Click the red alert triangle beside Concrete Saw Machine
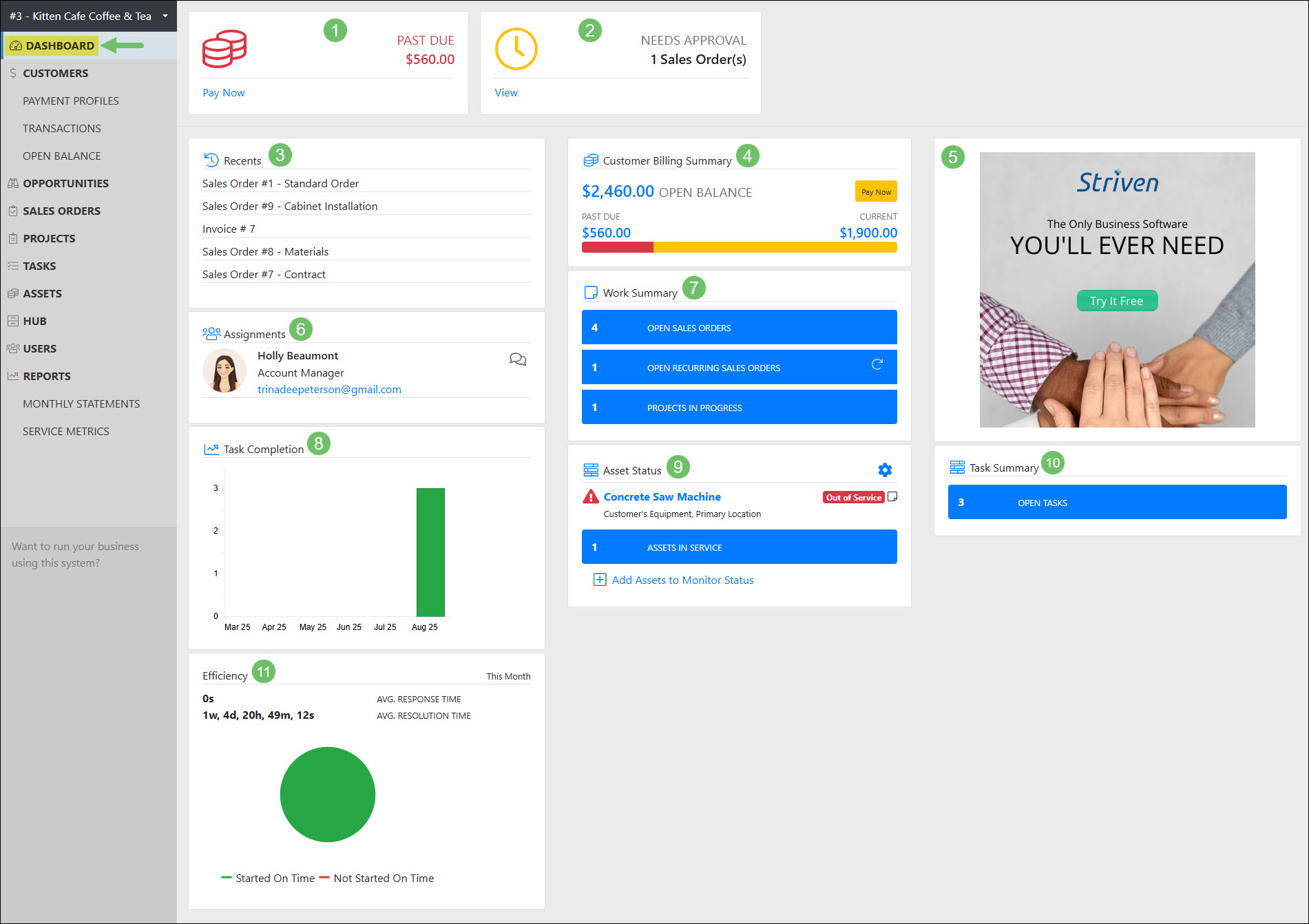Screen dimensions: 1309x924 pyautogui.click(x=589, y=496)
